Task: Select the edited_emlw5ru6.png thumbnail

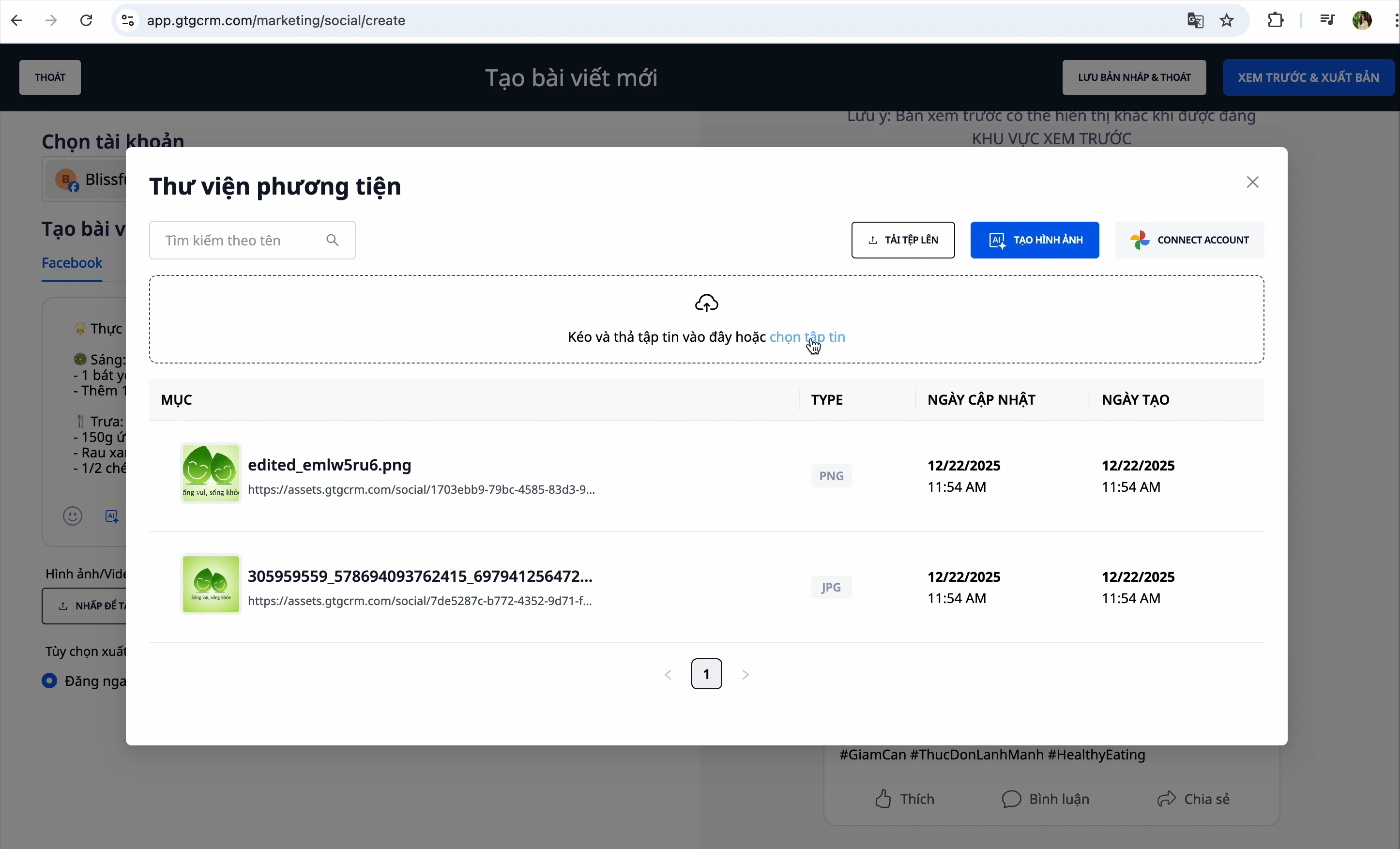Action: 211,473
